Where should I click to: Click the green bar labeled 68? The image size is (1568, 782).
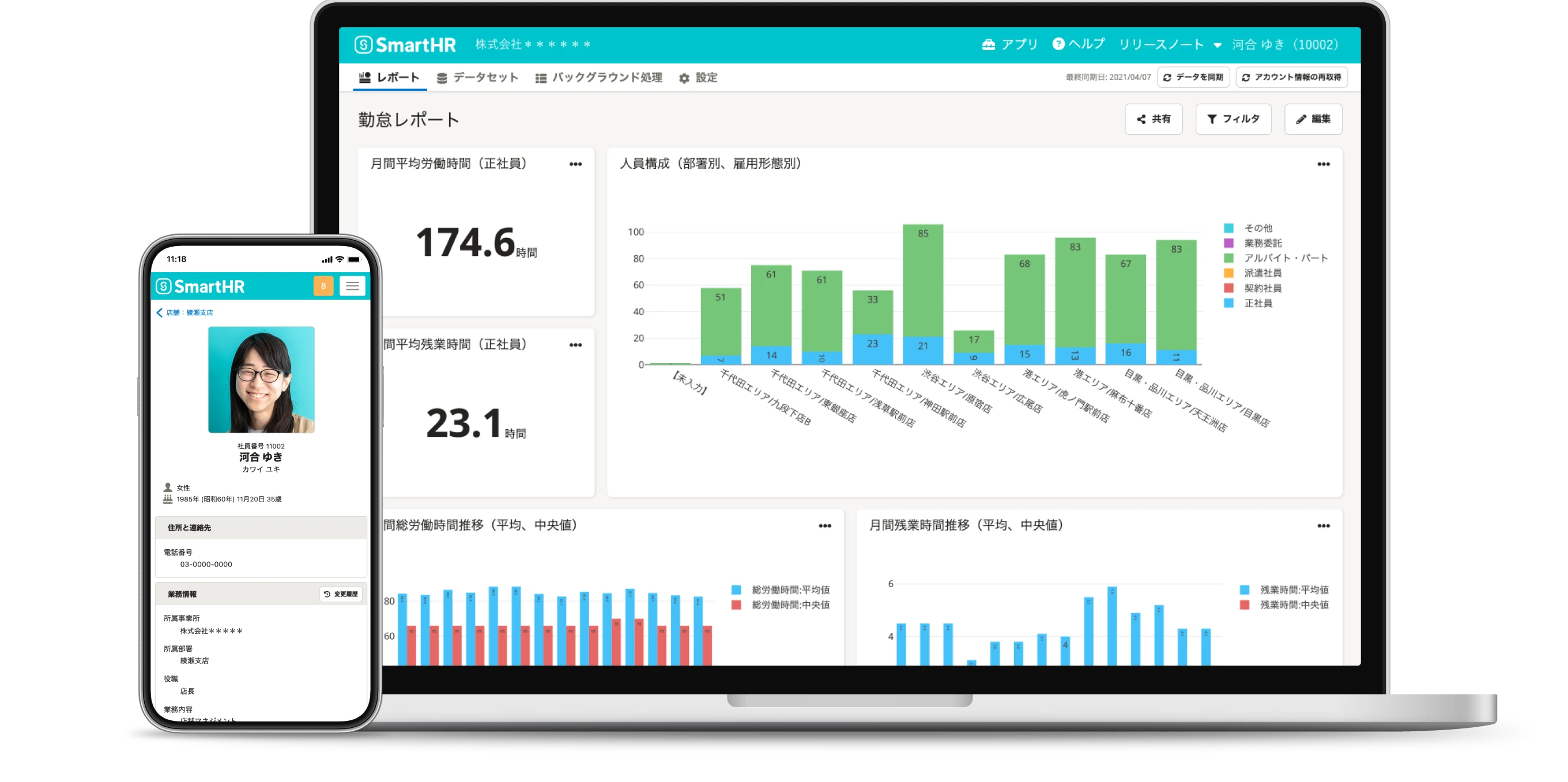pyautogui.click(x=1024, y=300)
